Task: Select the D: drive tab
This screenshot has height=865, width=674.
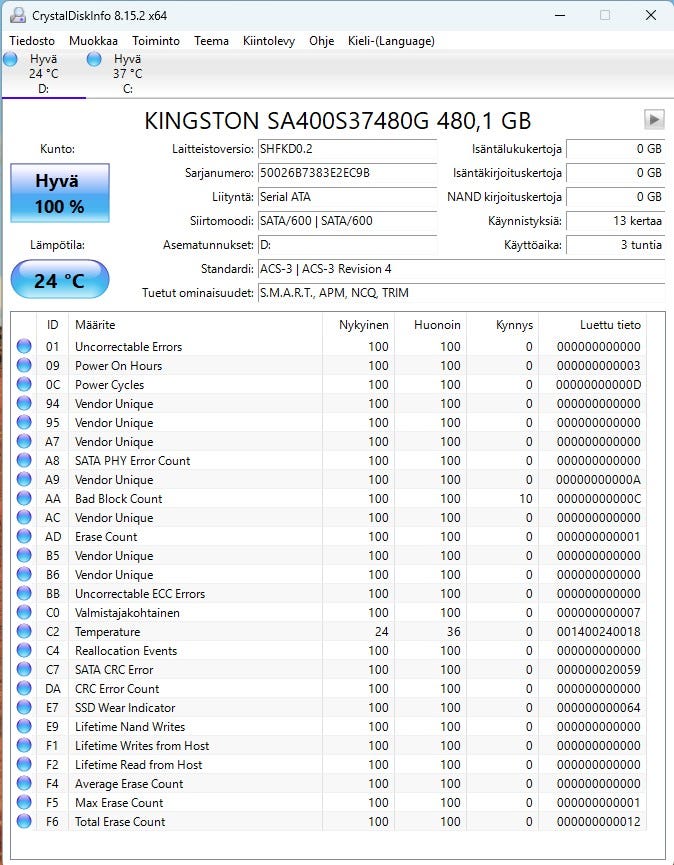Action: [44, 73]
